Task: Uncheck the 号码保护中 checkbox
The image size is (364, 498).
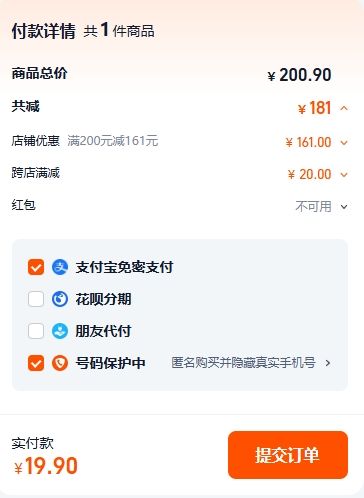Action: 36,363
